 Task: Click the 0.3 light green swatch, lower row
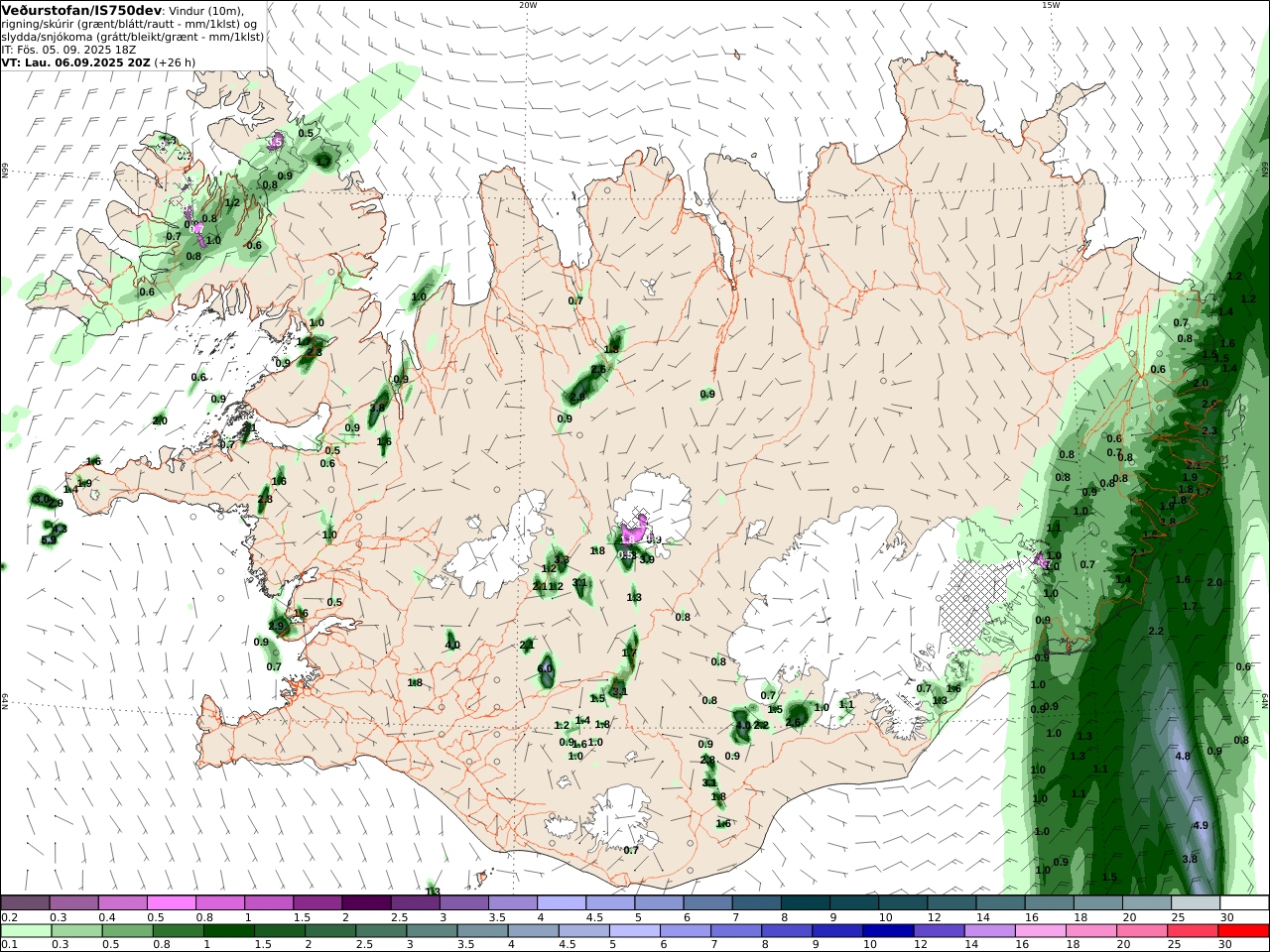pyautogui.click(x=76, y=931)
